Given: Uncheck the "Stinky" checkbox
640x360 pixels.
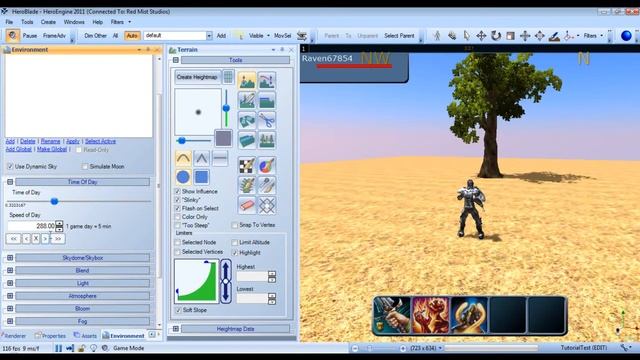Looking at the screenshot, I should (178, 200).
